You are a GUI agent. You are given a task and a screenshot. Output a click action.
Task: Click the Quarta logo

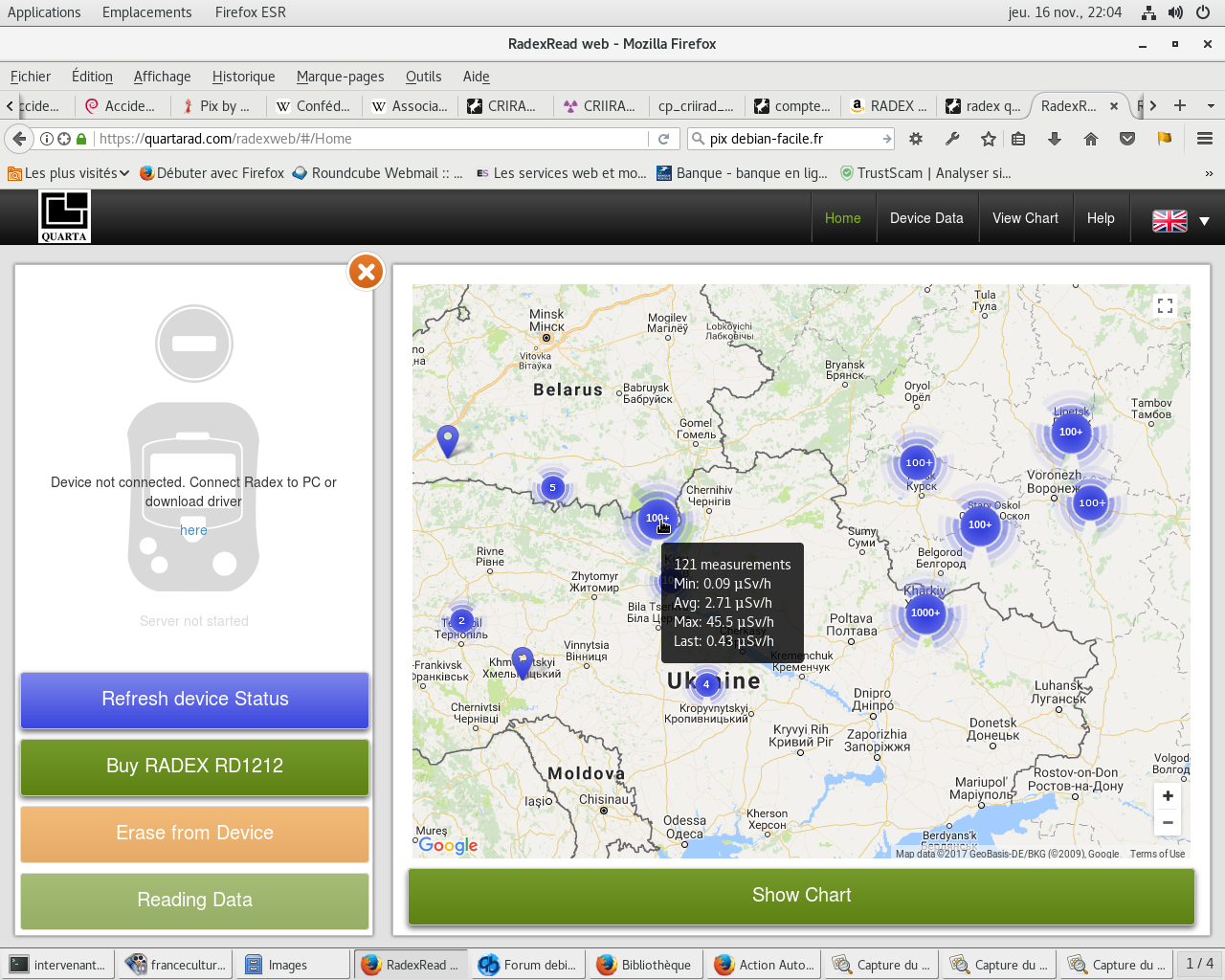pyautogui.click(x=64, y=216)
